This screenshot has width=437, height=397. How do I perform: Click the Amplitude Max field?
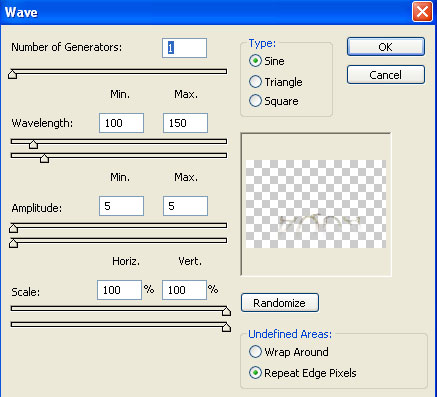point(185,206)
